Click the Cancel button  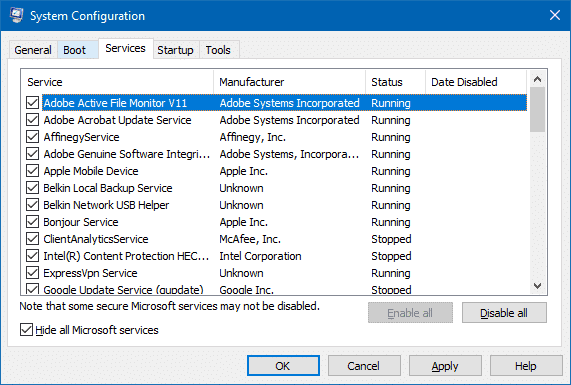pyautogui.click(x=364, y=366)
